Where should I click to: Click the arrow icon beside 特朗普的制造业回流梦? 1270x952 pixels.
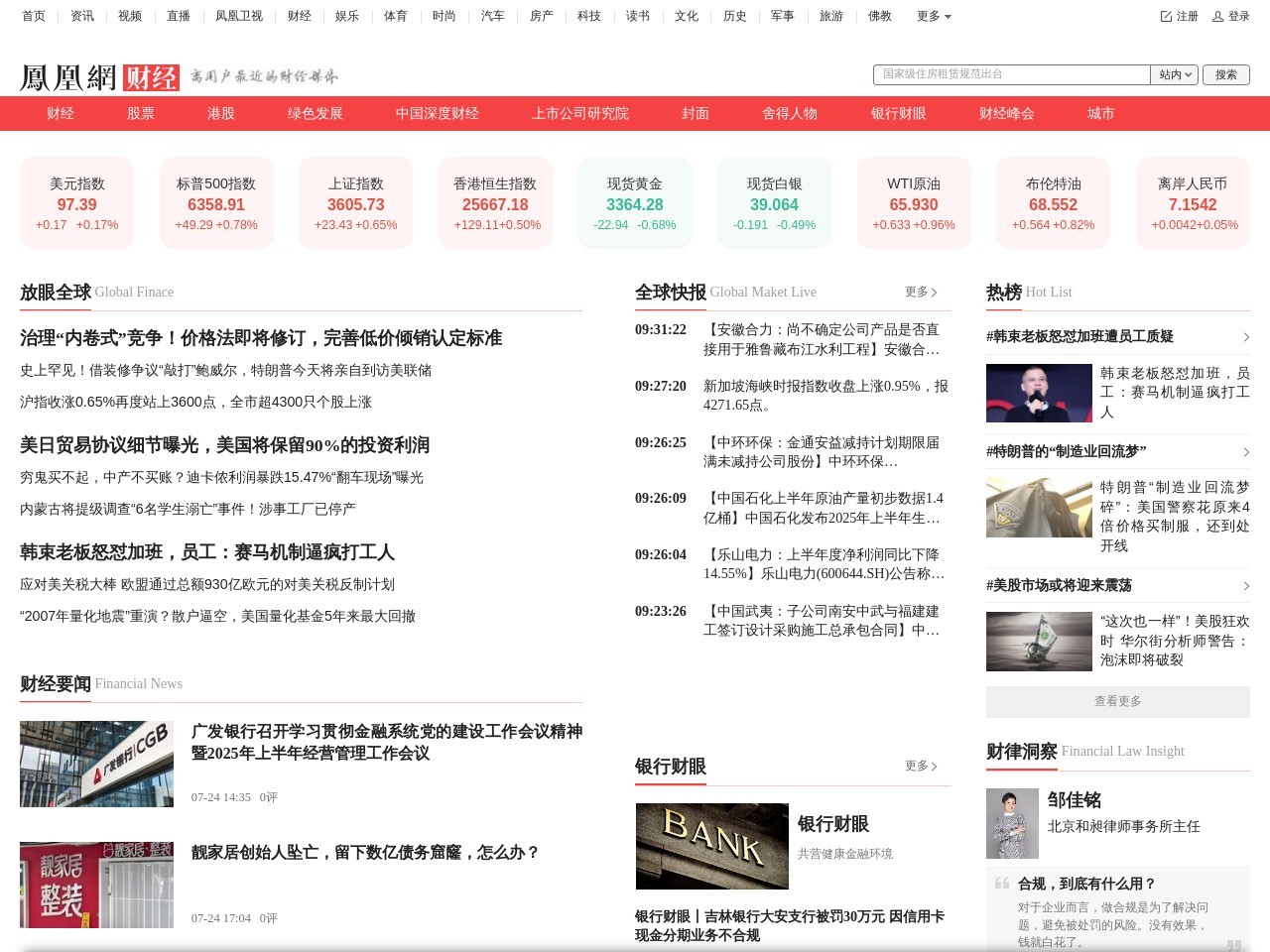1246,452
